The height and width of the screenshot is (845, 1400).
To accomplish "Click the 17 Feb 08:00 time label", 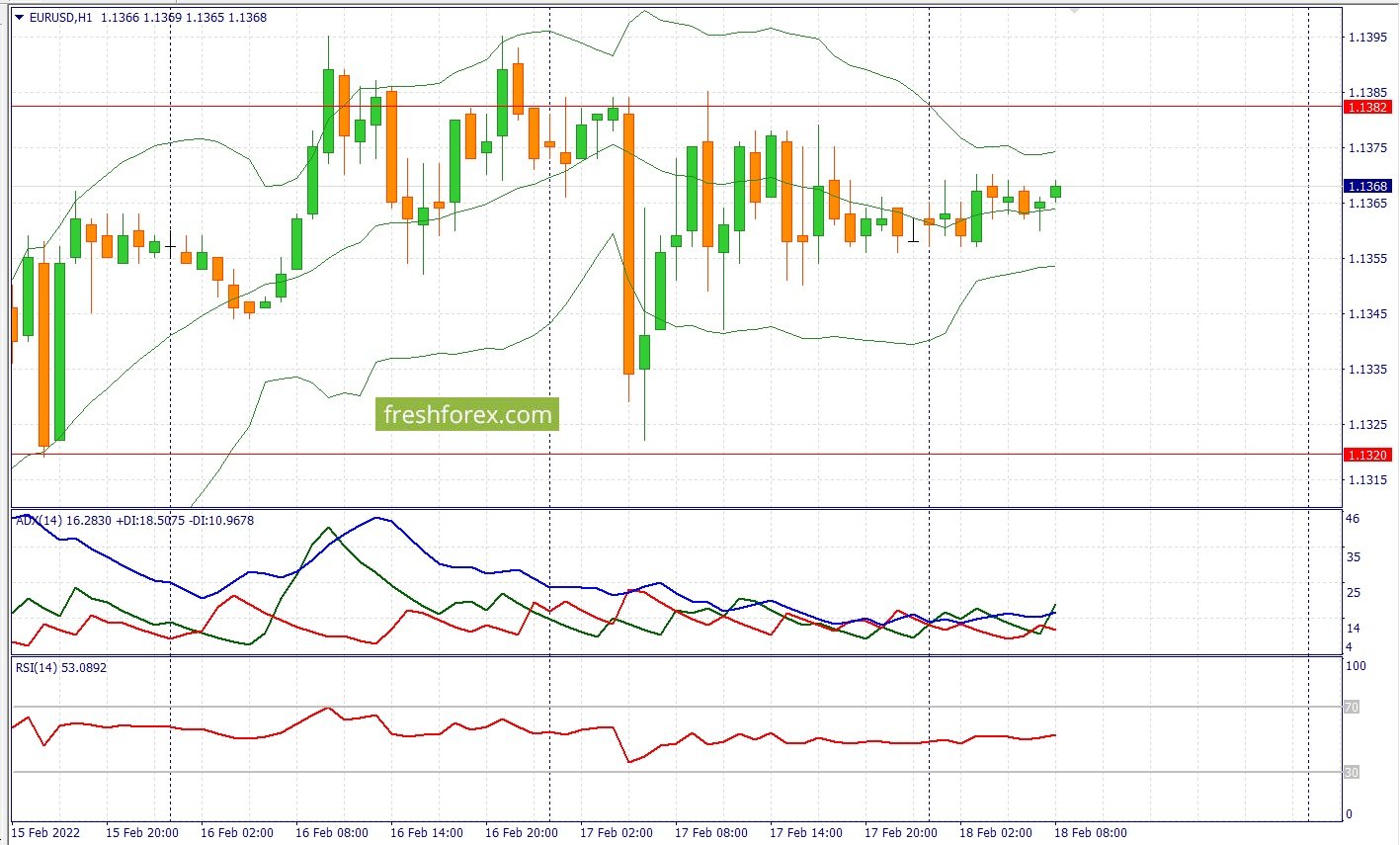I will (711, 832).
